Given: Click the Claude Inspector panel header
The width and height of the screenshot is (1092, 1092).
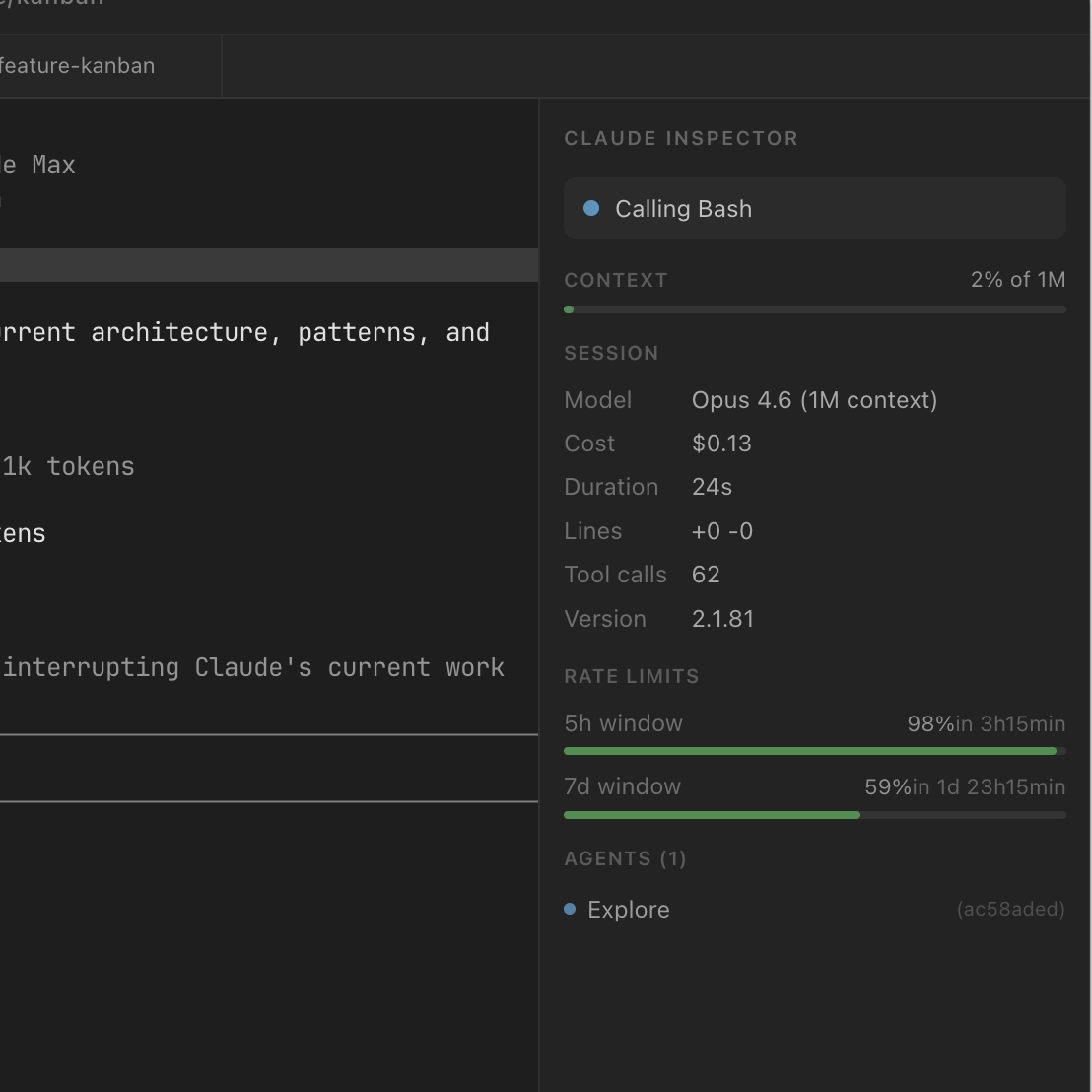Looking at the screenshot, I should click(x=681, y=138).
